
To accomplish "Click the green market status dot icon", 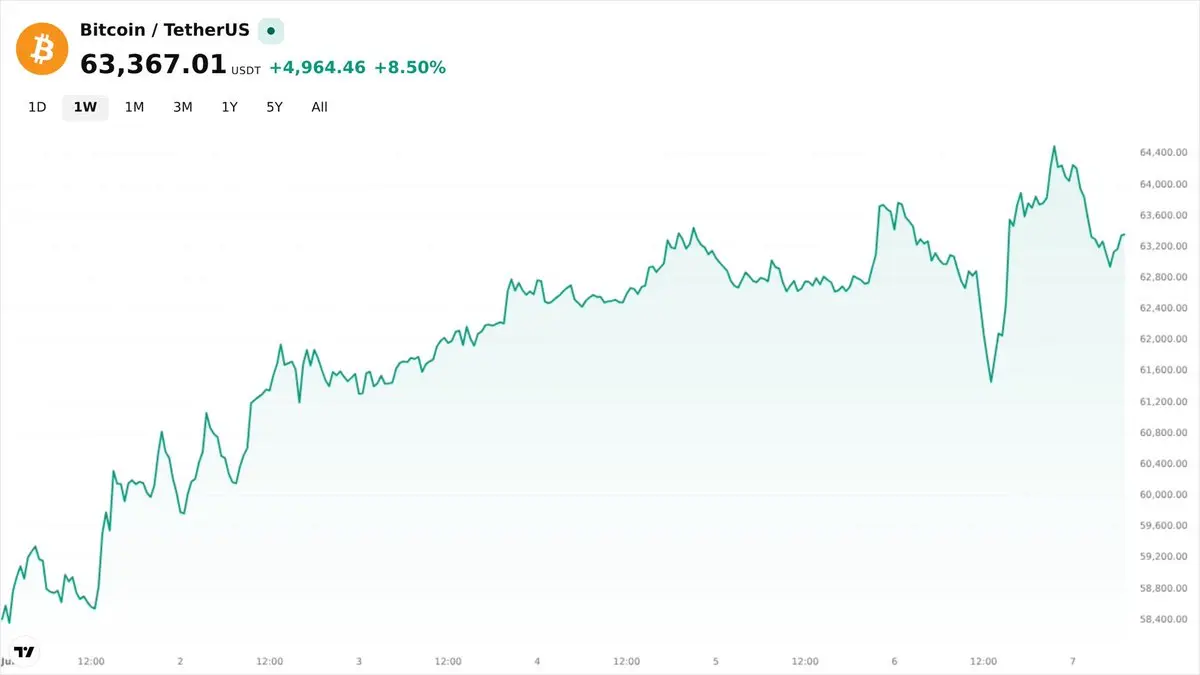I will pyautogui.click(x=271, y=31).
